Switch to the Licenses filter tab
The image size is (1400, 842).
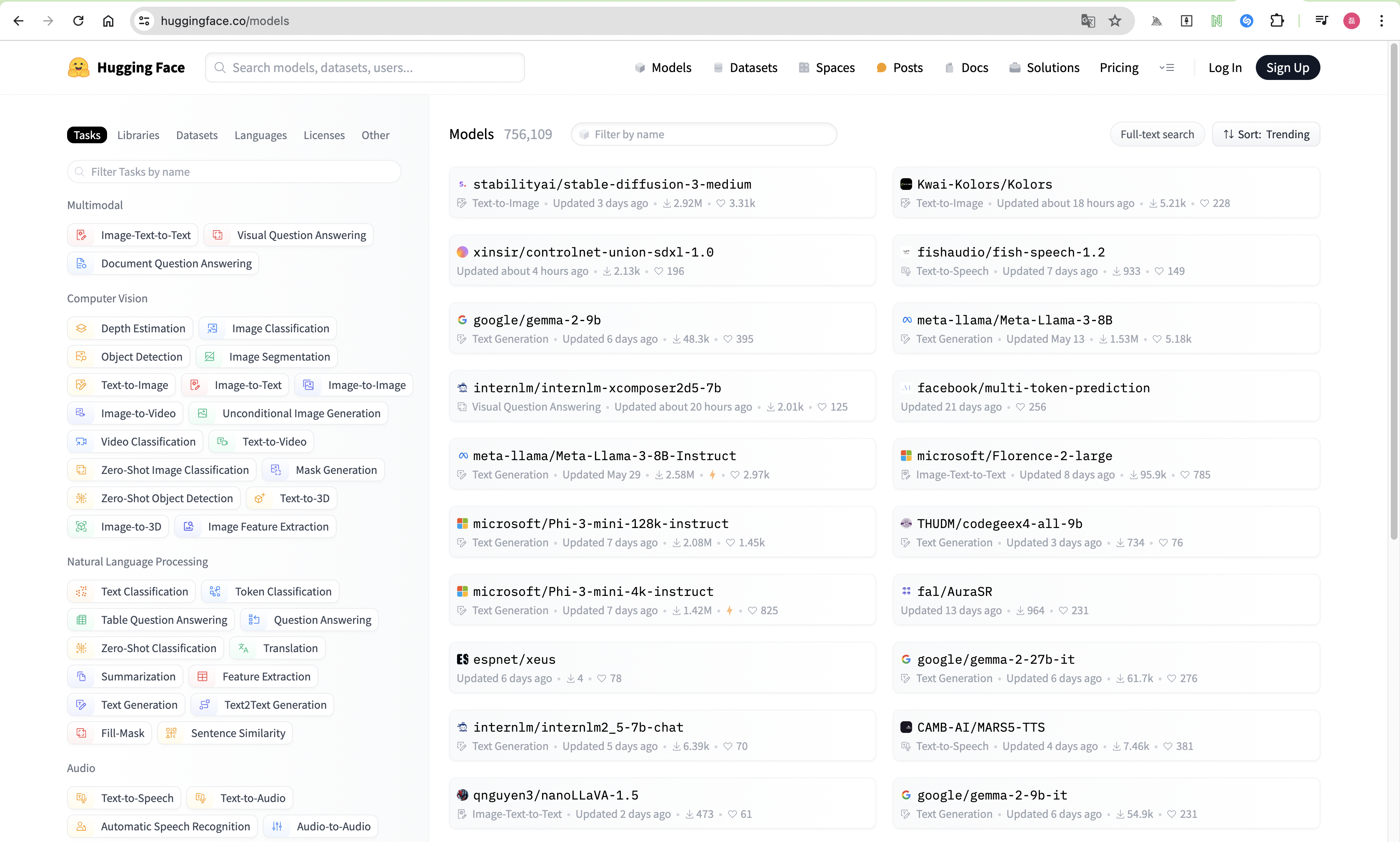(x=324, y=135)
